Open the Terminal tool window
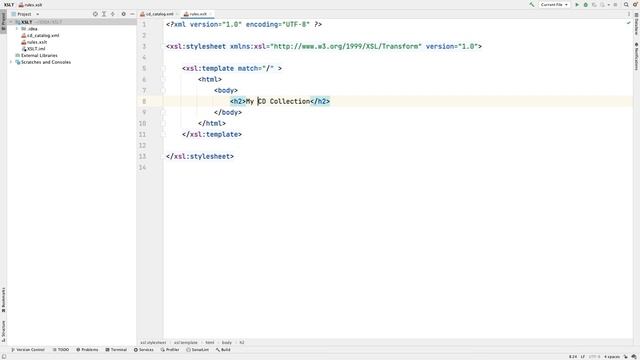The image size is (640, 360). [x=116, y=350]
